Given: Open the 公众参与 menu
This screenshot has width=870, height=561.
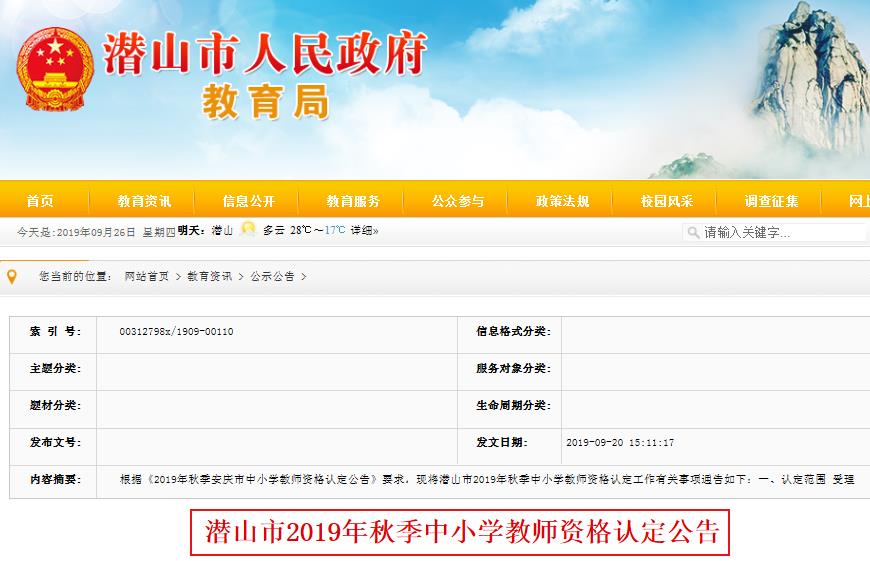Looking at the screenshot, I should click(457, 201).
